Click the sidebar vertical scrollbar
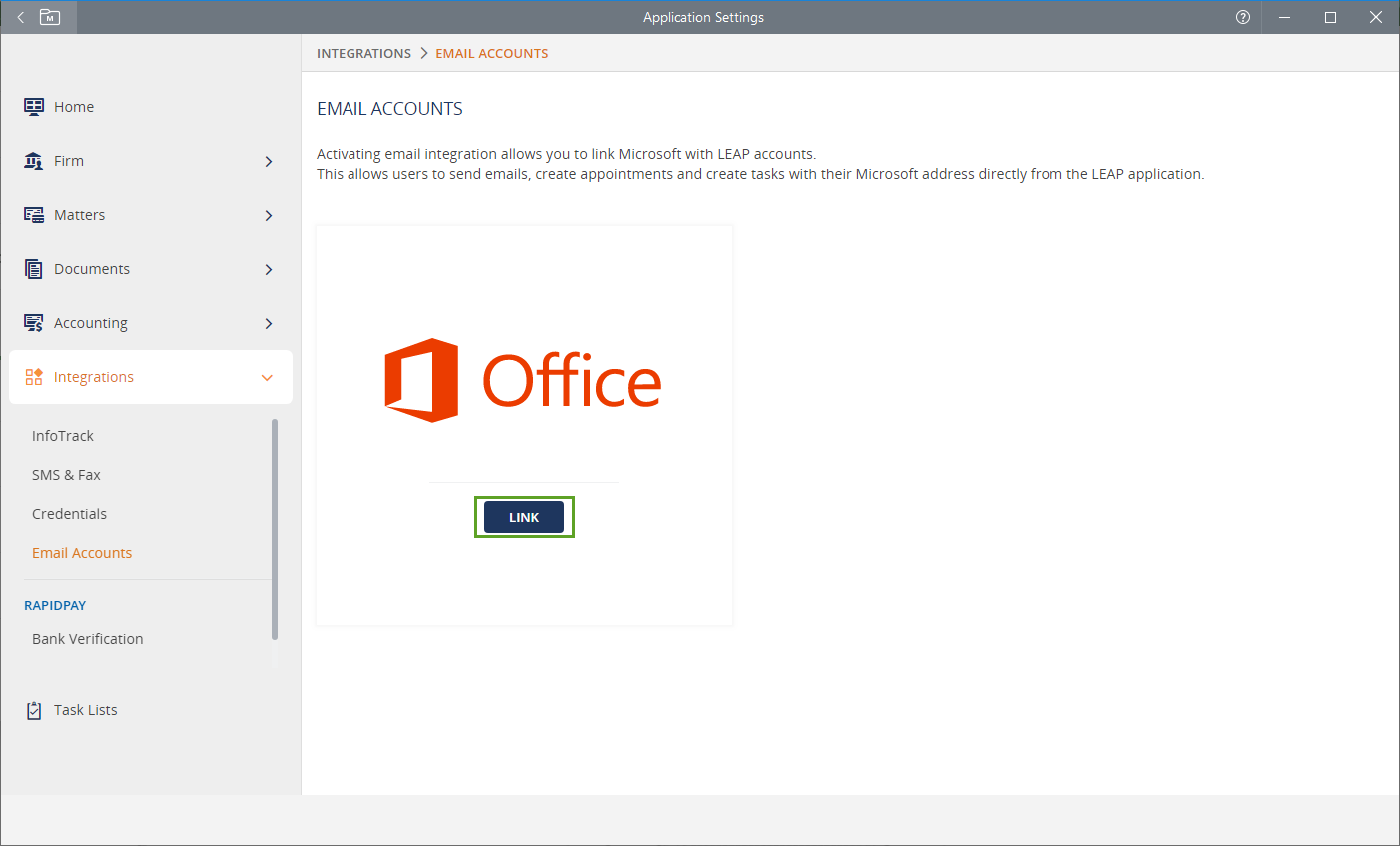This screenshot has width=1400, height=846. (275, 529)
